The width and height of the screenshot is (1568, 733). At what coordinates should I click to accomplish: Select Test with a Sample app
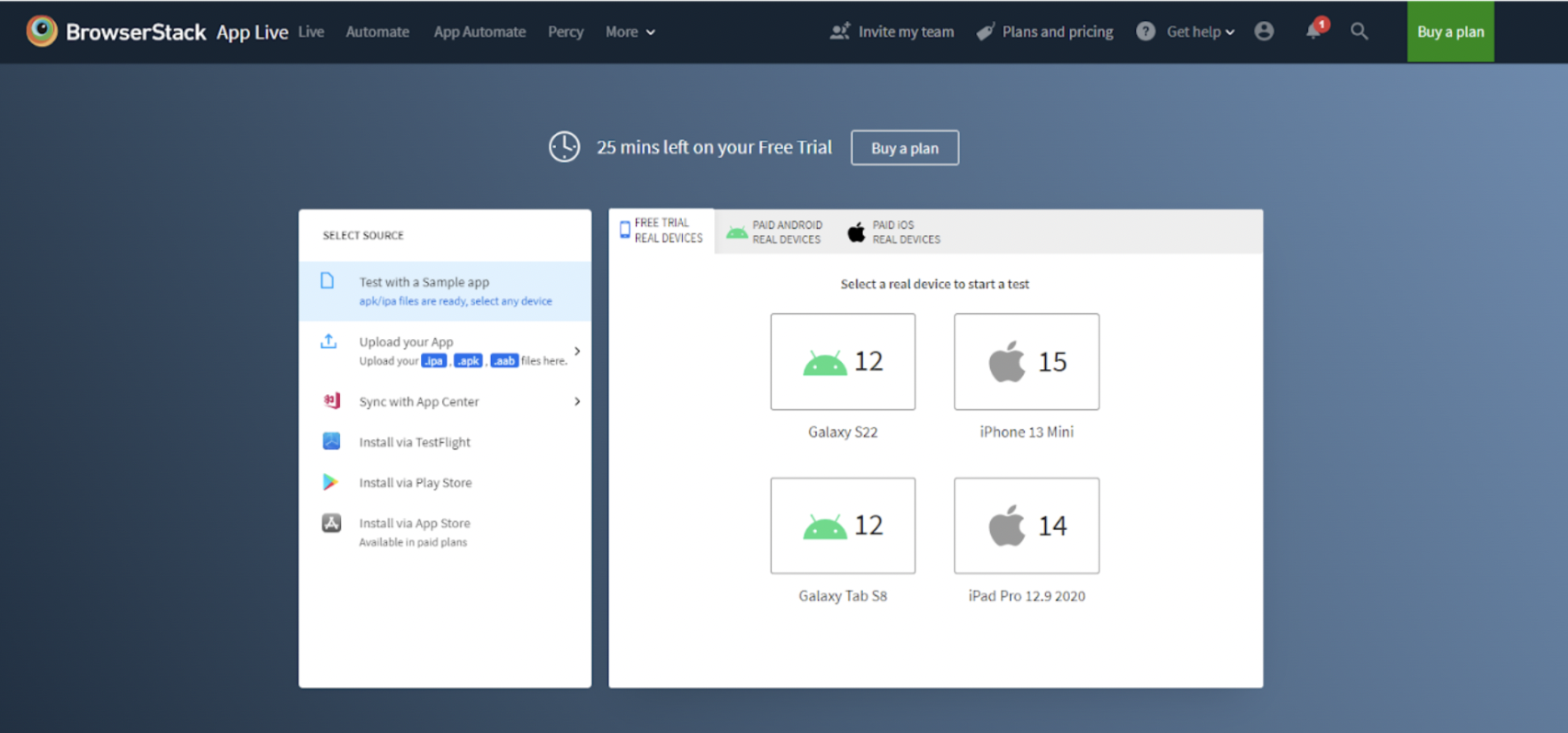point(424,282)
